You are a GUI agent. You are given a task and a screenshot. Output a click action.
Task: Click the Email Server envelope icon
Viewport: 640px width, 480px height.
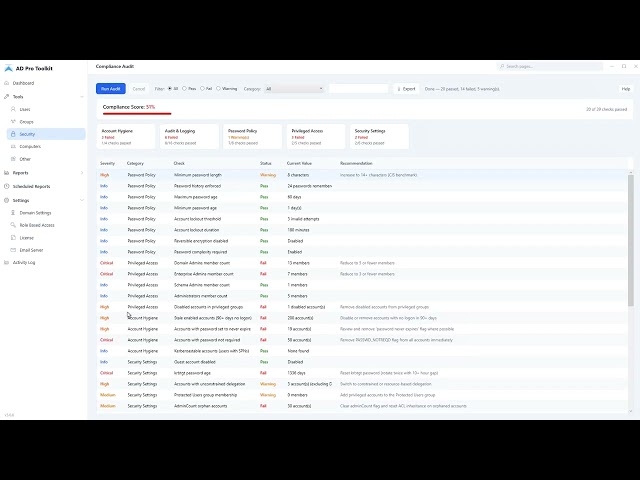point(13,250)
